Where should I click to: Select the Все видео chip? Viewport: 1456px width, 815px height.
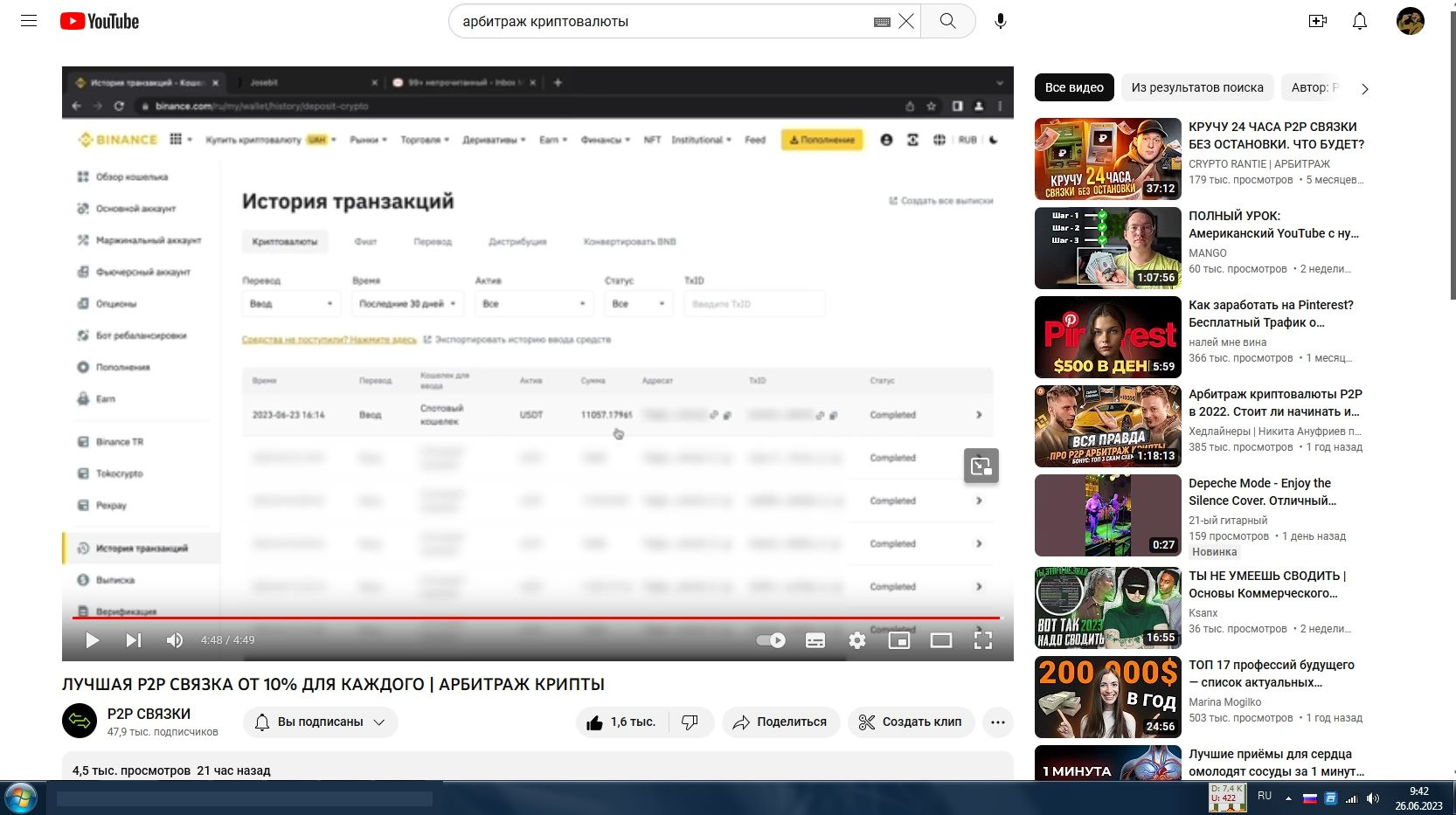point(1074,87)
